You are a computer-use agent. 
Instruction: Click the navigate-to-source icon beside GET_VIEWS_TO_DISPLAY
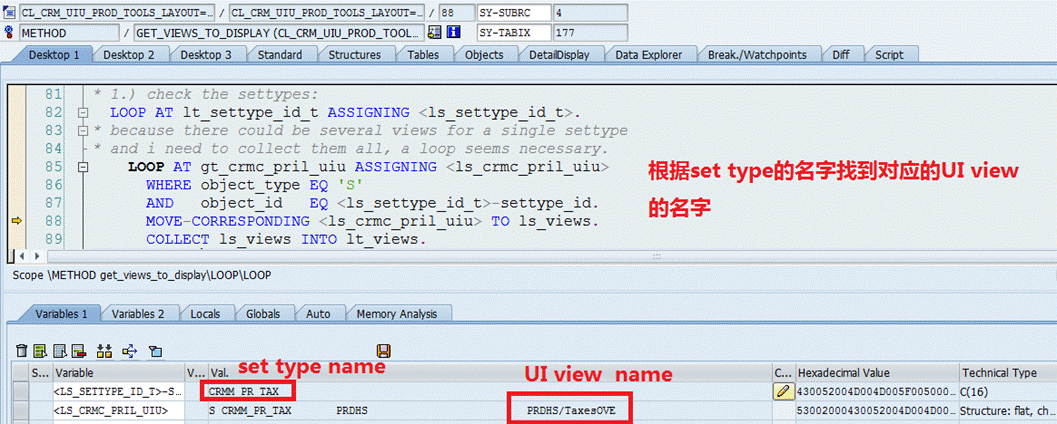435,32
